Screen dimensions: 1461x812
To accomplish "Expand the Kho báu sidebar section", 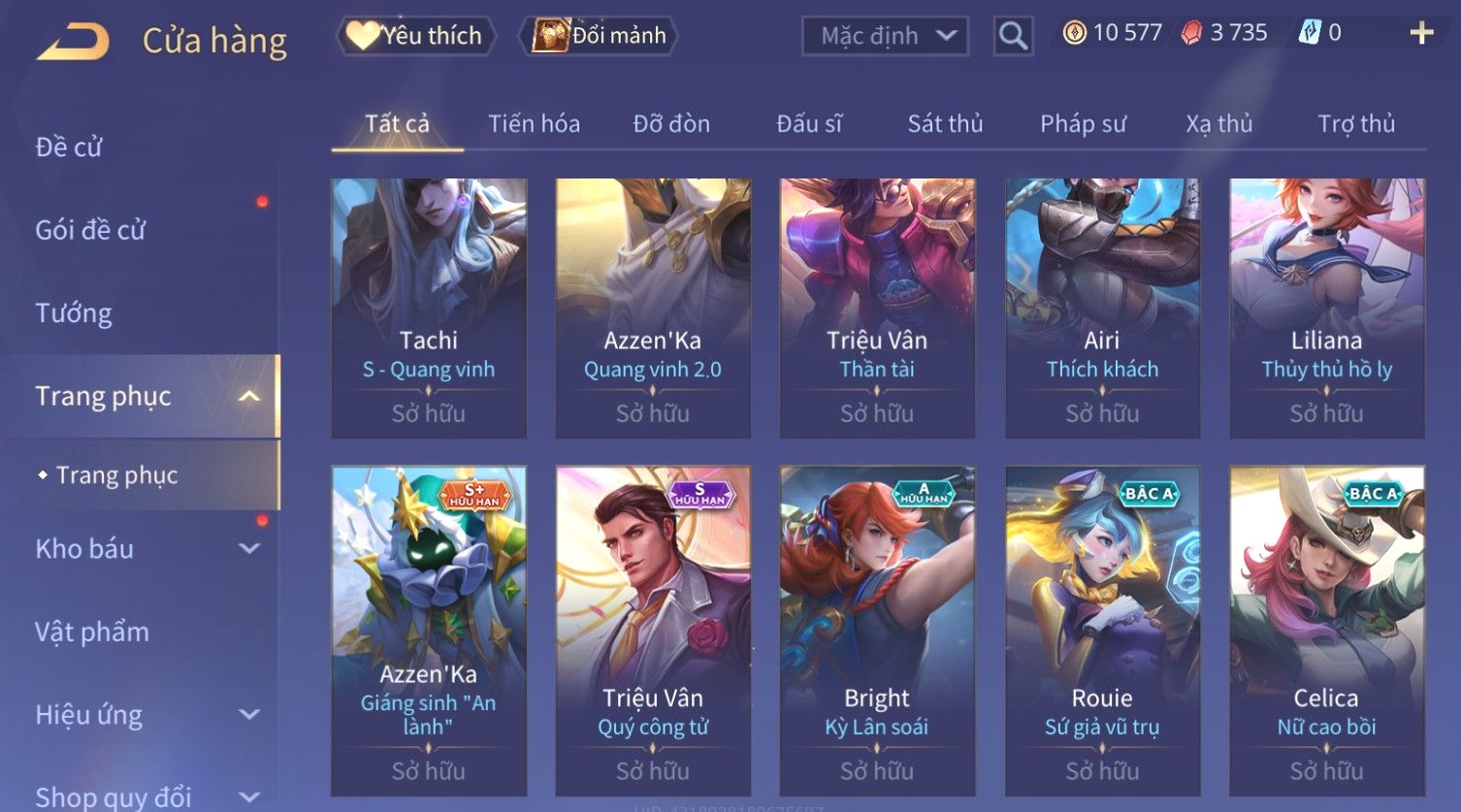I will point(249,548).
